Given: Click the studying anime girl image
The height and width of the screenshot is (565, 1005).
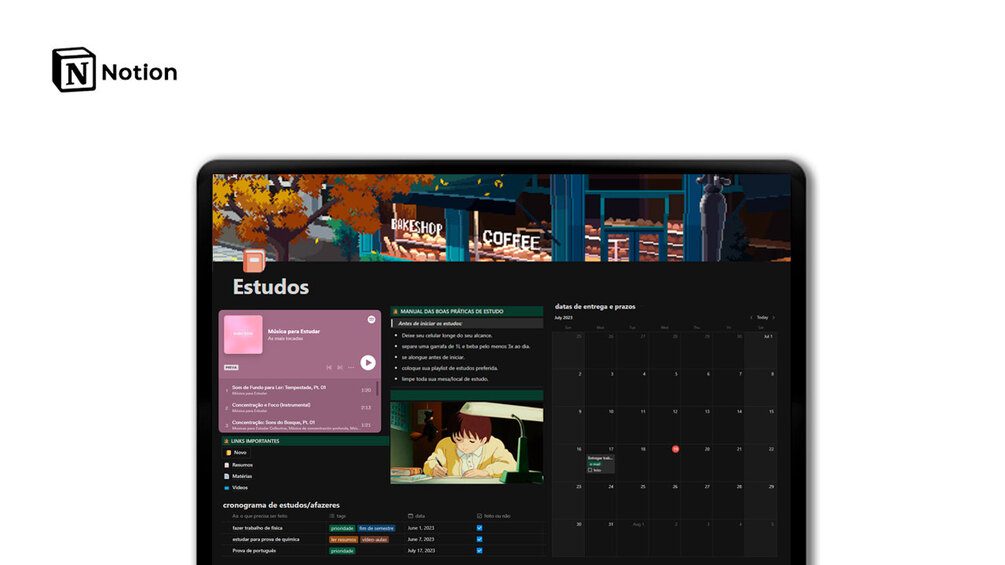Looking at the screenshot, I should 467,443.
